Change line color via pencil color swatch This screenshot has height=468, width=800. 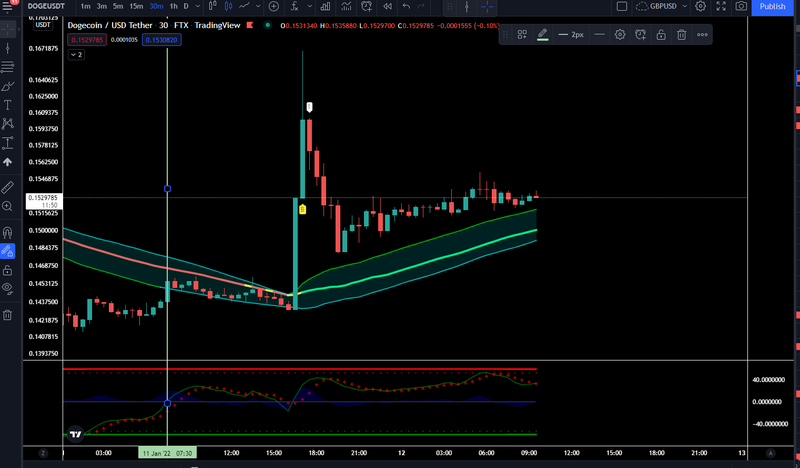click(543, 35)
